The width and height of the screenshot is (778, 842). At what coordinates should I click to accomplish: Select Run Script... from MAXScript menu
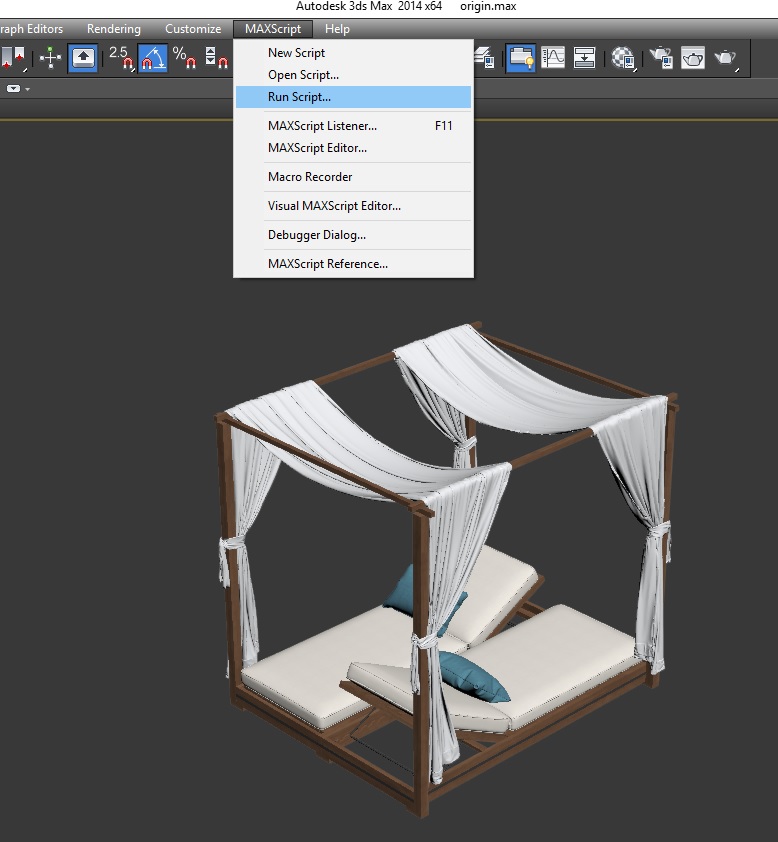pyautogui.click(x=299, y=97)
